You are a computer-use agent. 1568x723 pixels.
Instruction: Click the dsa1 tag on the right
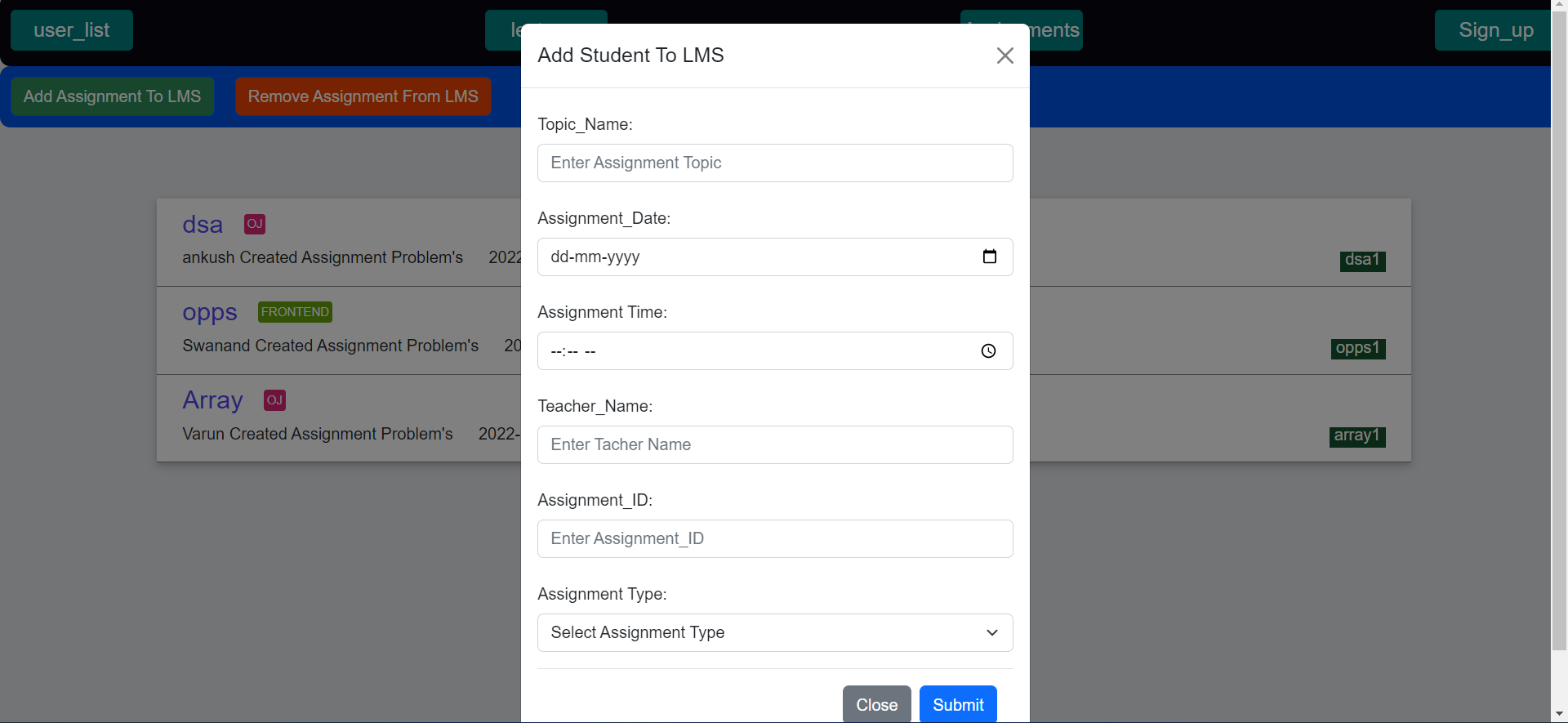click(1361, 261)
